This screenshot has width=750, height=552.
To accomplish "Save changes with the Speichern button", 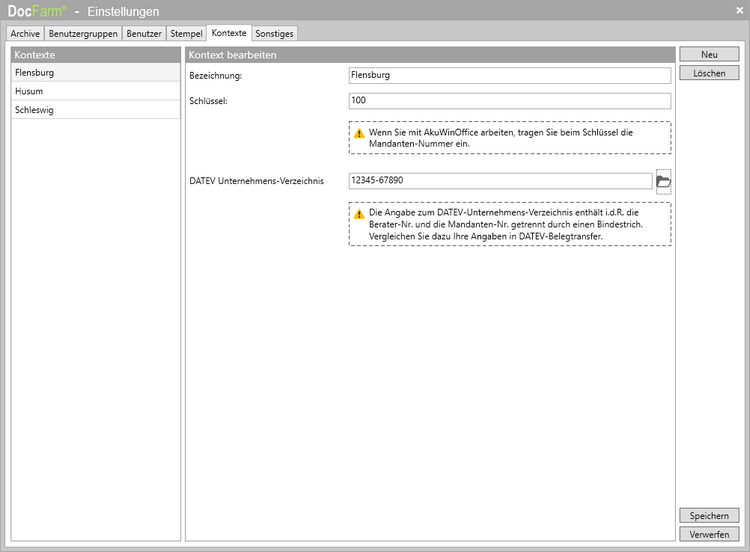I will pyautogui.click(x=709, y=516).
